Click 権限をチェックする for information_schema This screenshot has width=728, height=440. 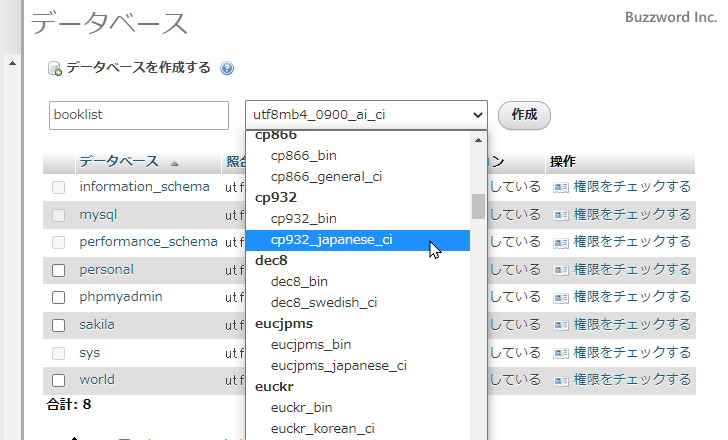coord(632,187)
